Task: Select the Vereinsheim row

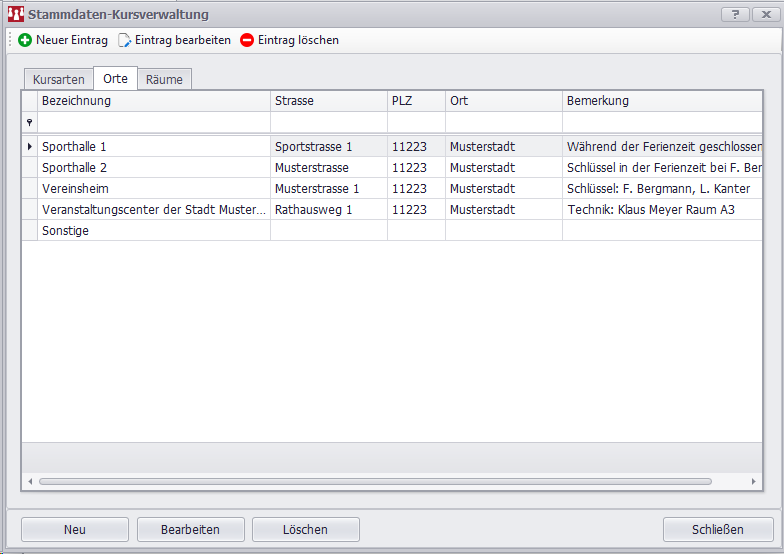Action: tap(153, 188)
